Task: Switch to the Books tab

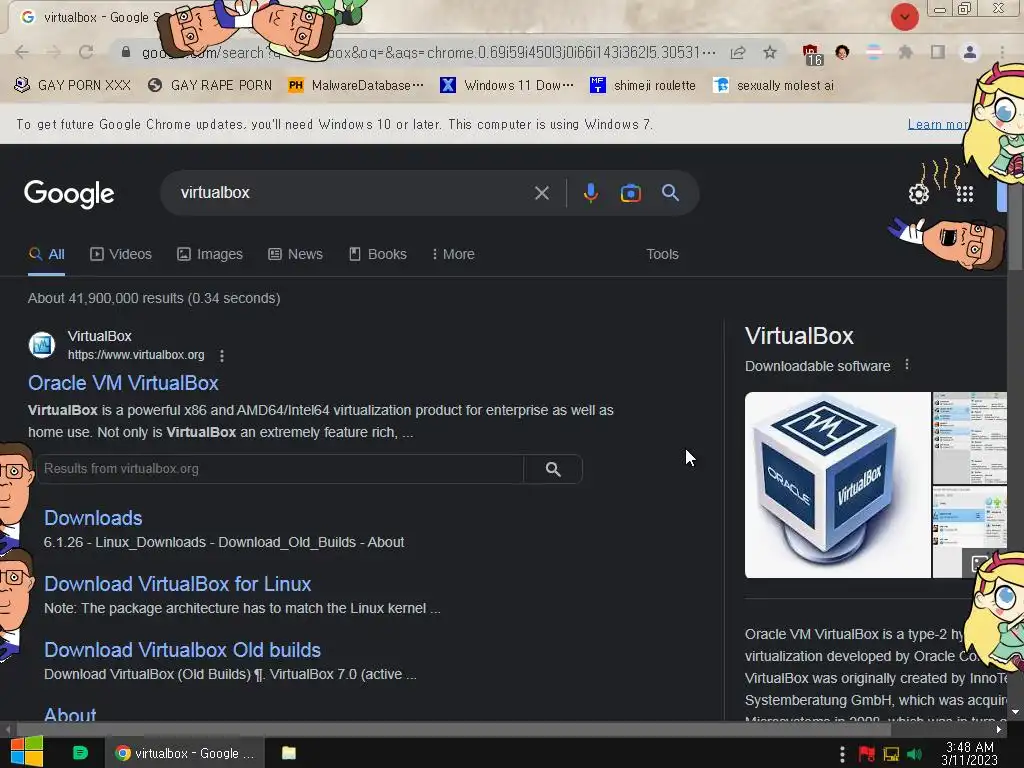Action: (377, 255)
